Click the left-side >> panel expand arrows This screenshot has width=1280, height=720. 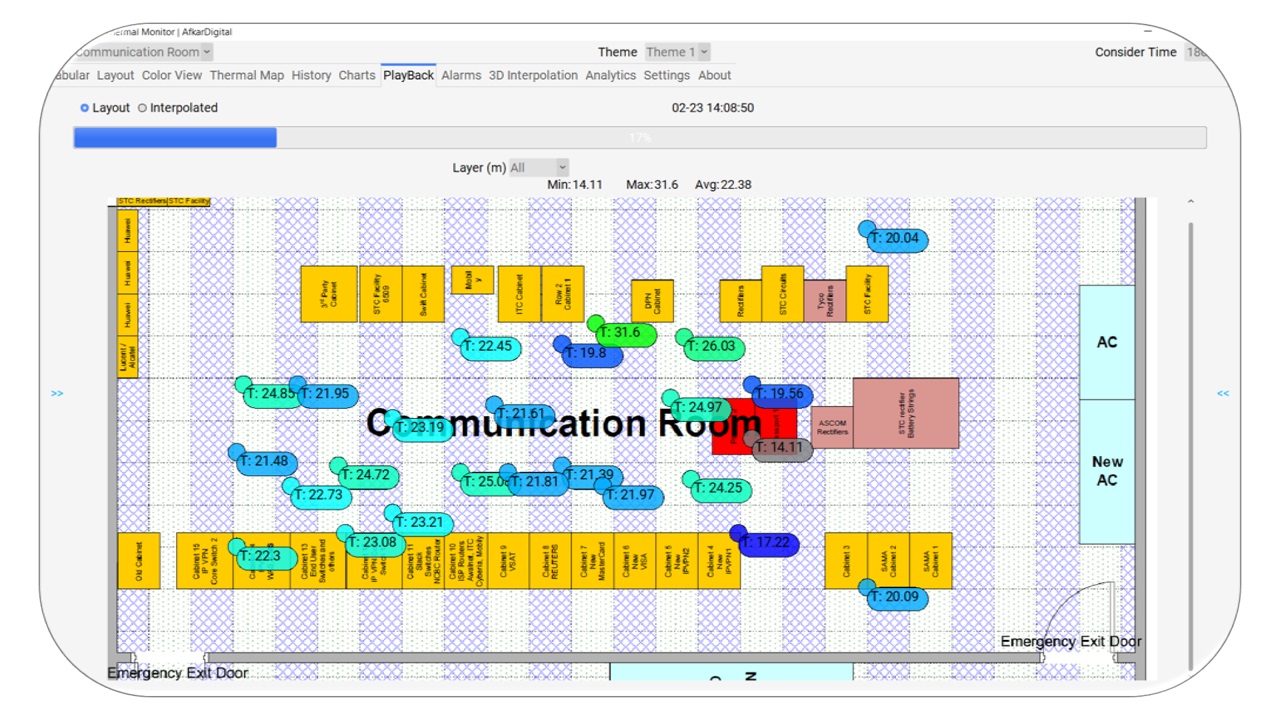click(57, 394)
